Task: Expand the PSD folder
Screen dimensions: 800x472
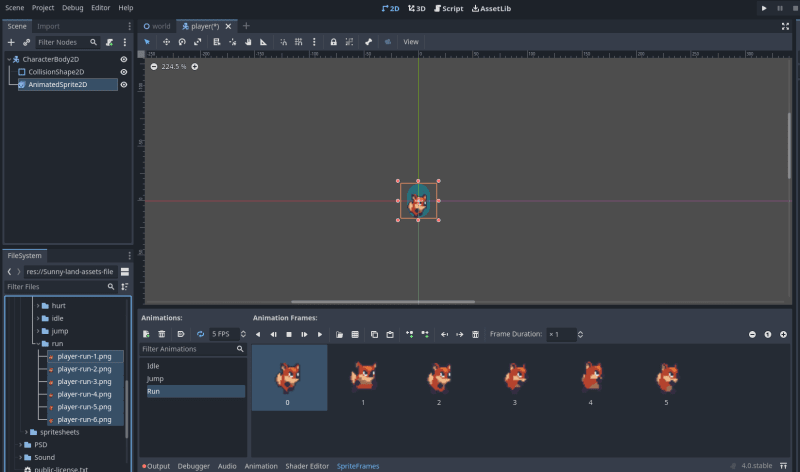Action: 20,445
